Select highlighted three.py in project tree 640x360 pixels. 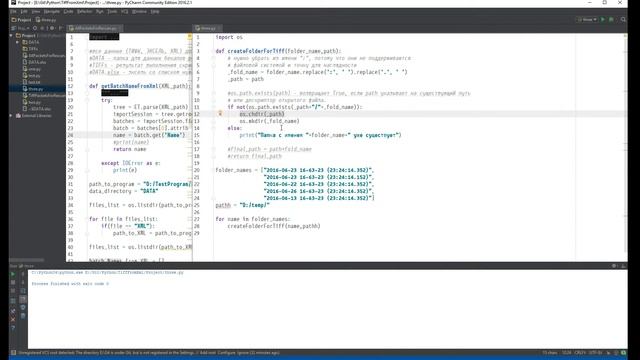(36, 89)
